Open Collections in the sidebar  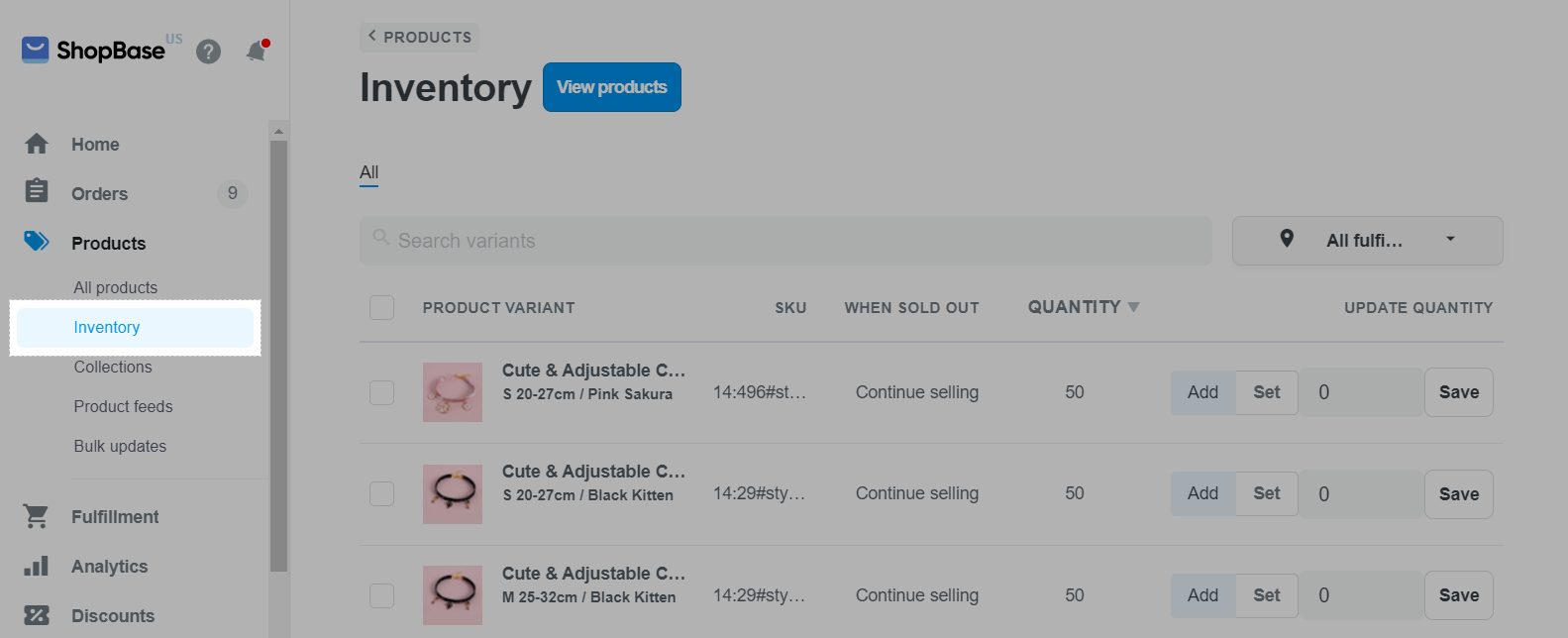113,367
